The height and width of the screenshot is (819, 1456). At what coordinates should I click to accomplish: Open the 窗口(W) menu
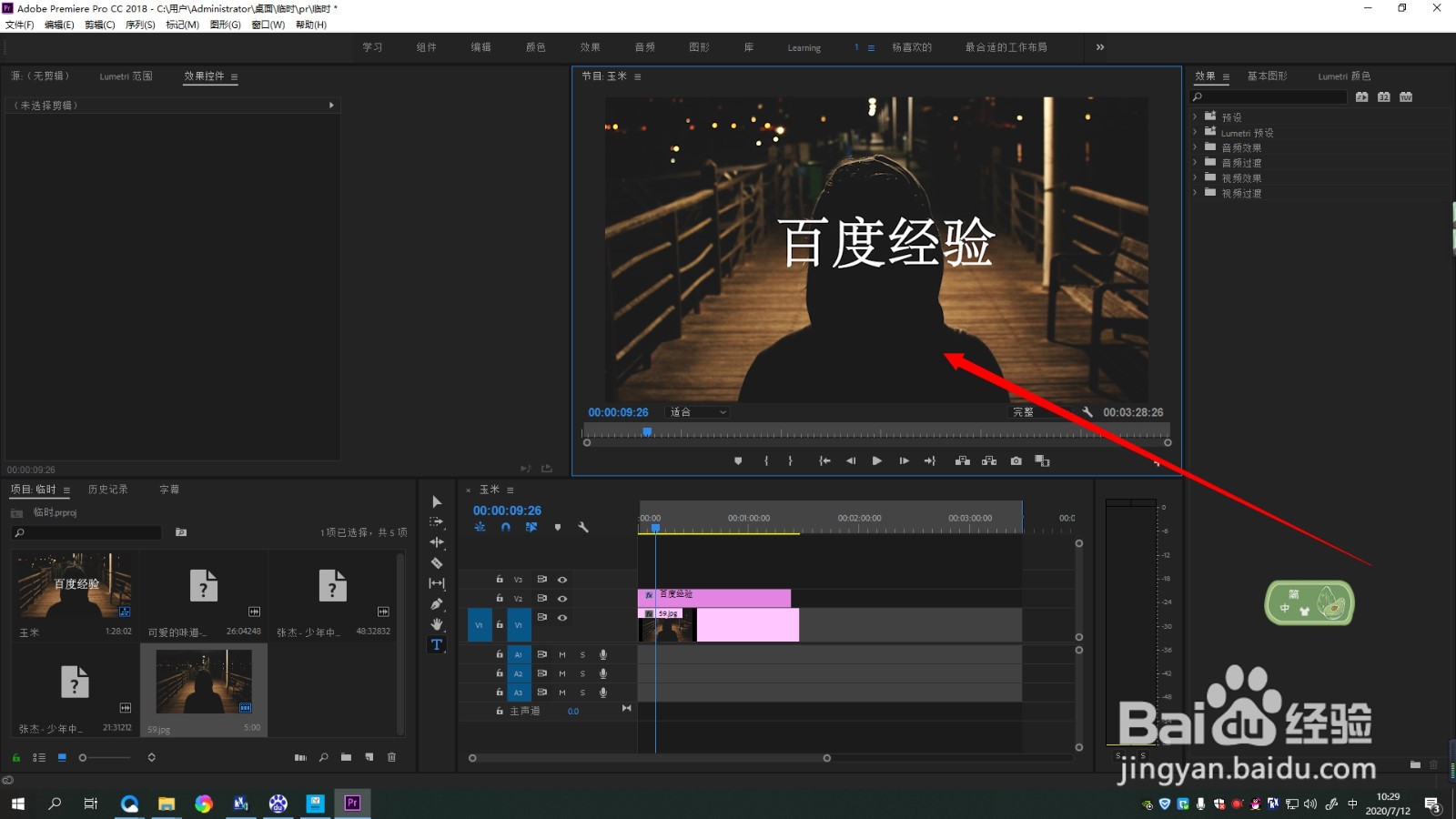268,25
